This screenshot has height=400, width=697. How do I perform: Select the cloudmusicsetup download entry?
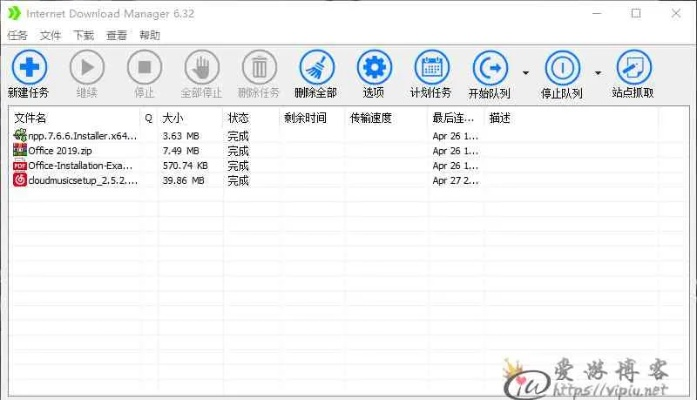(x=80, y=181)
